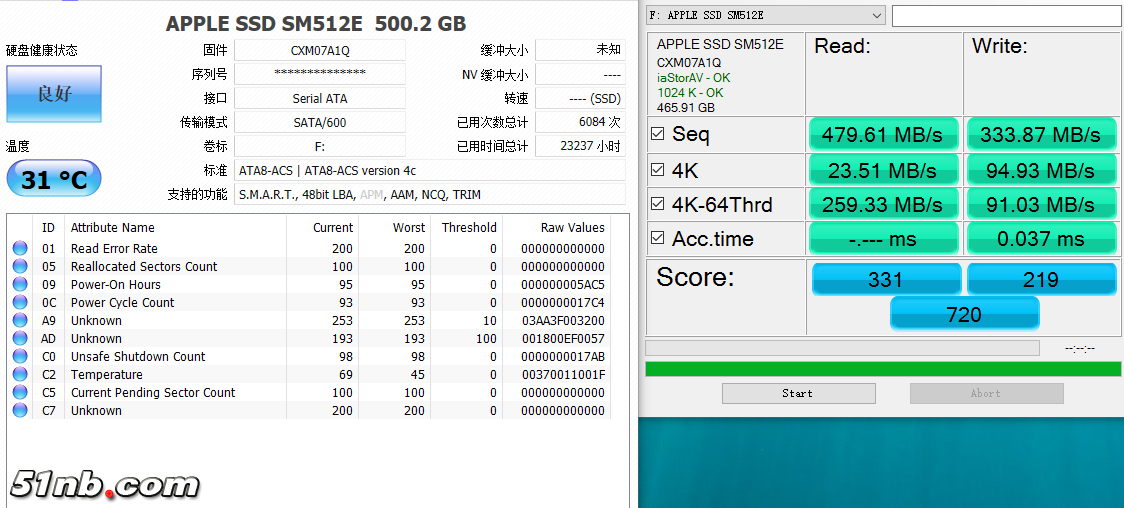The image size is (1124, 508).
Task: Click the 51nb.com watermark logo
Action: click(104, 485)
